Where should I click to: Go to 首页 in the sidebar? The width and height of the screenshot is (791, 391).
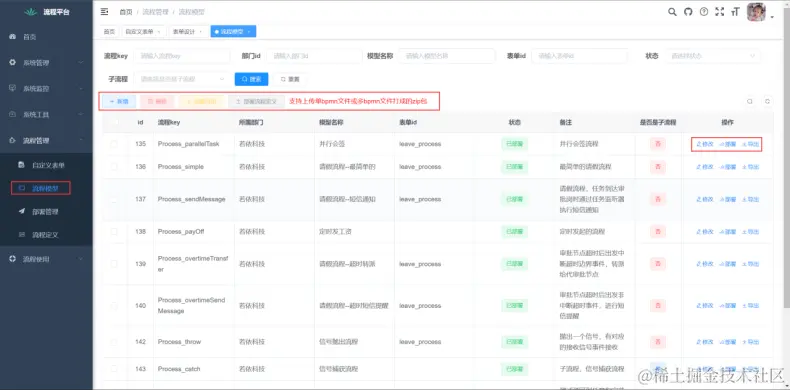(x=46, y=37)
